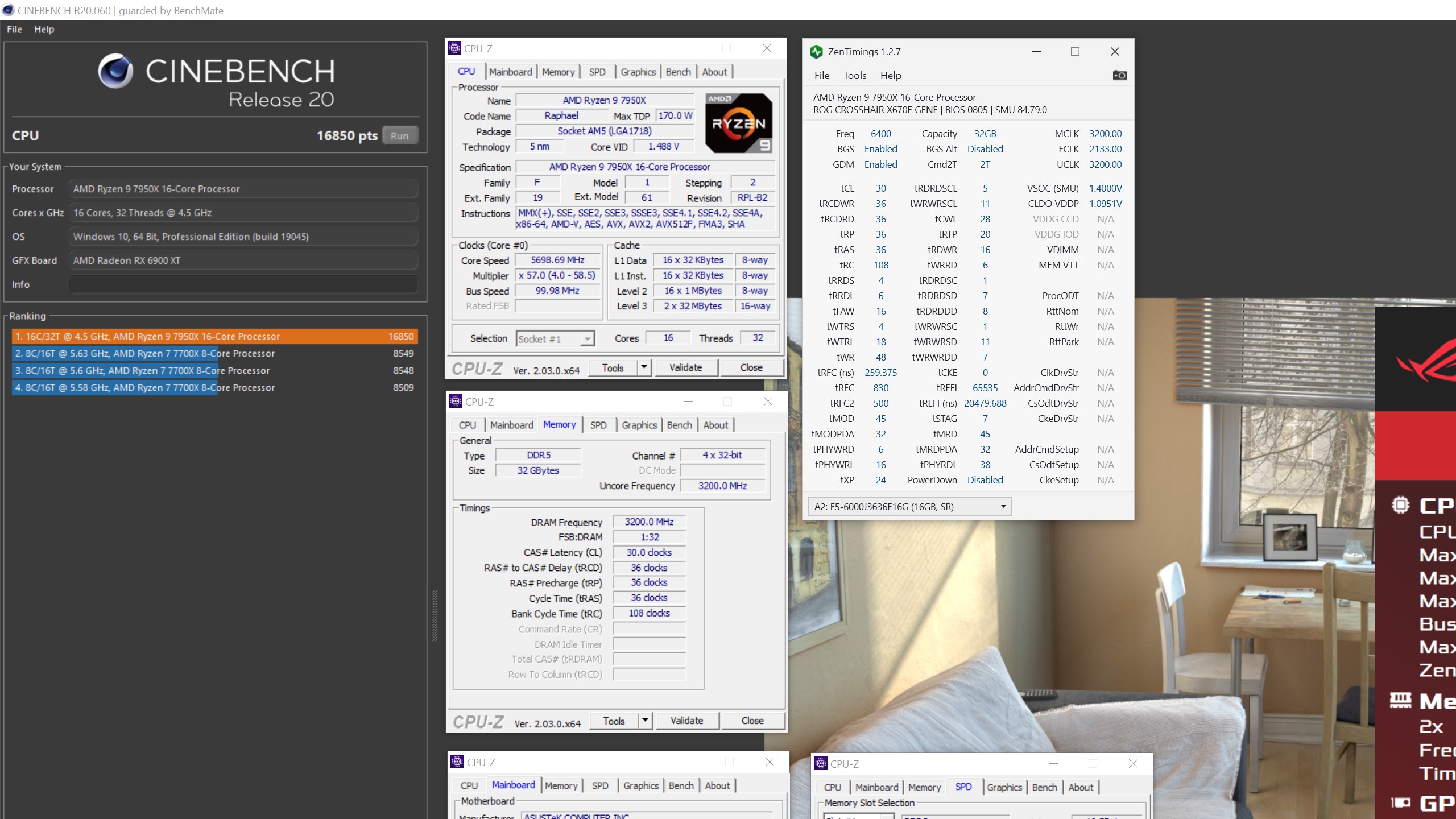This screenshot has height=819, width=1456.
Task: Switch to SPD tab in top CPU-Z window
Action: (597, 72)
